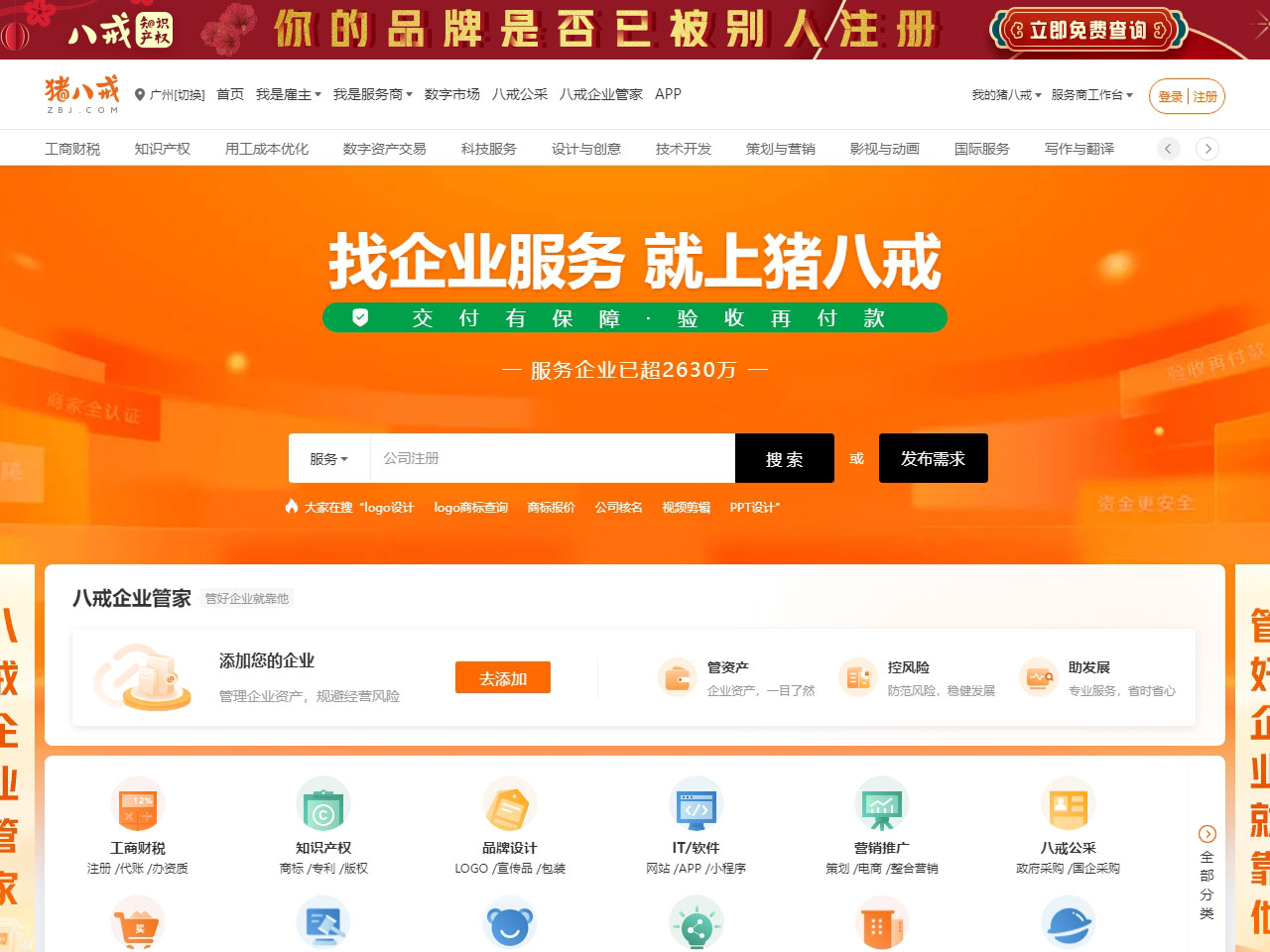Click the 去添加 button in 八戒企业管家
The height and width of the screenshot is (952, 1270).
(x=503, y=677)
